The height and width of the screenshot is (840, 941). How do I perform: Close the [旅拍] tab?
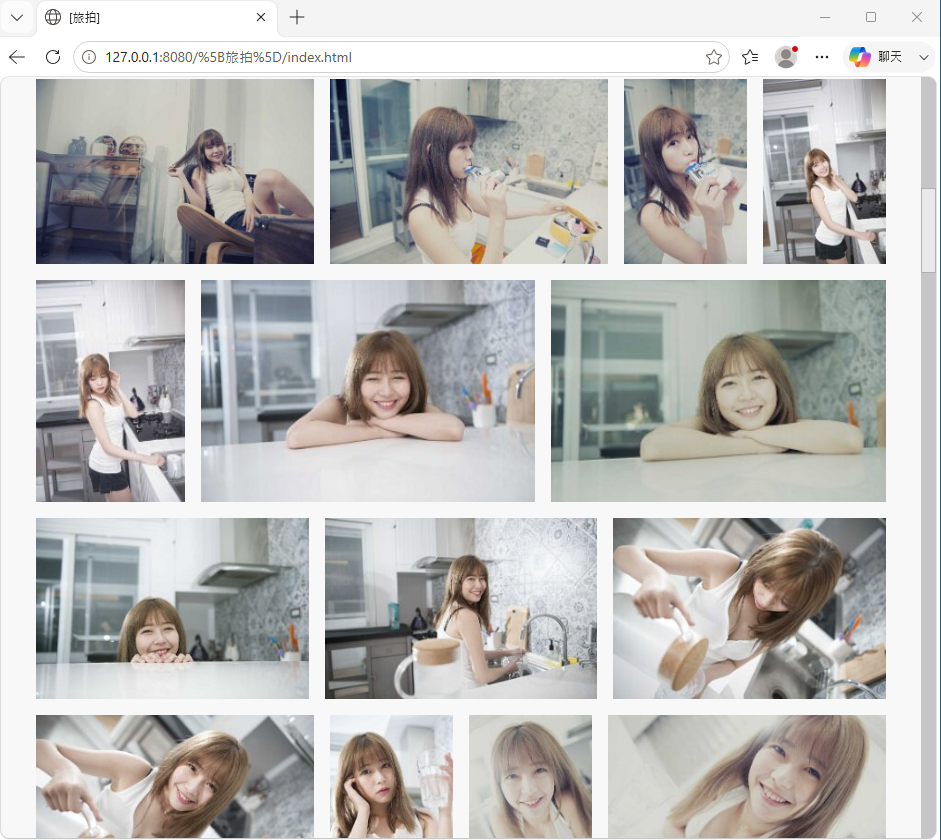[261, 17]
